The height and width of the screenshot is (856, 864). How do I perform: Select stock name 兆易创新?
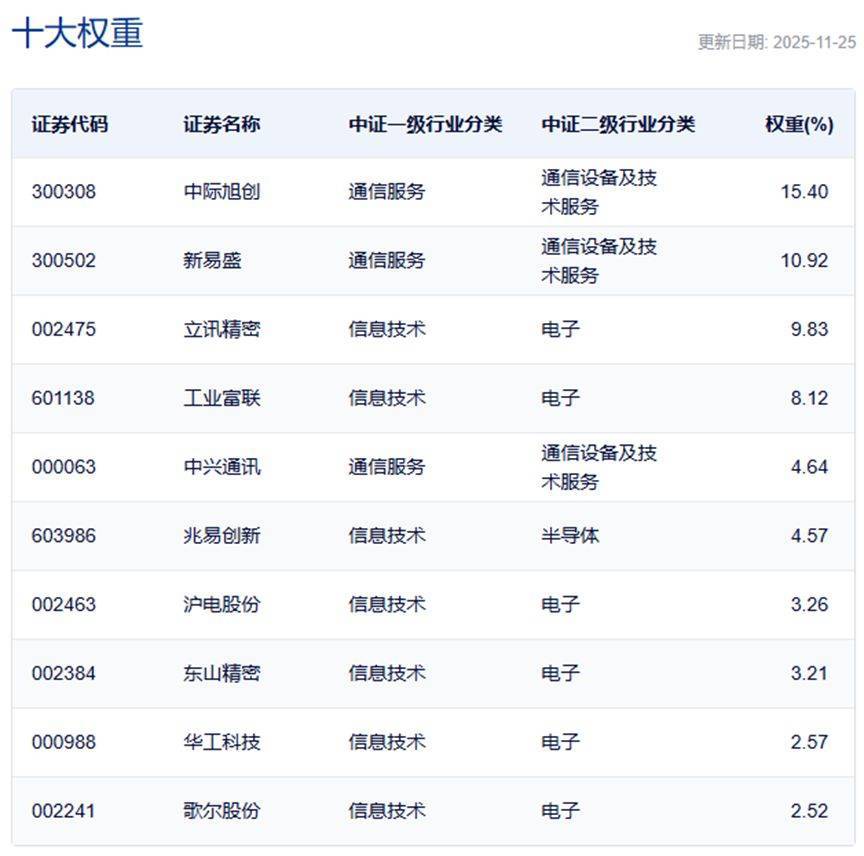point(222,536)
